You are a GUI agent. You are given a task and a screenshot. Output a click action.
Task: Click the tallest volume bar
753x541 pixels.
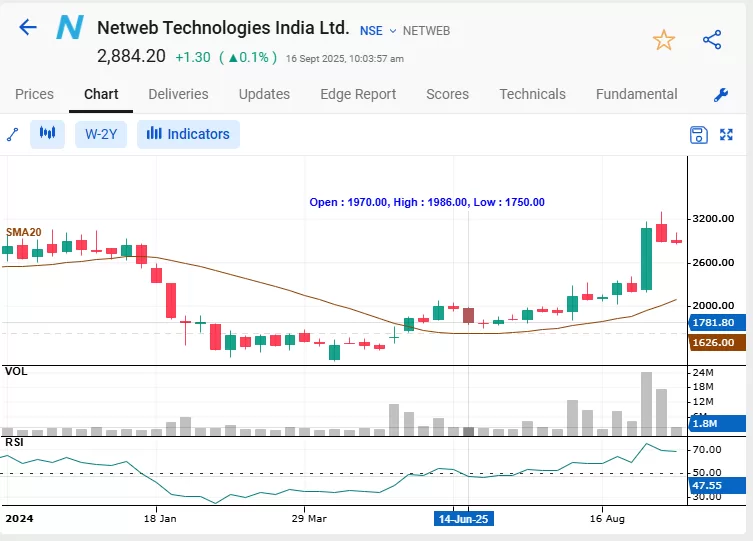pos(646,404)
